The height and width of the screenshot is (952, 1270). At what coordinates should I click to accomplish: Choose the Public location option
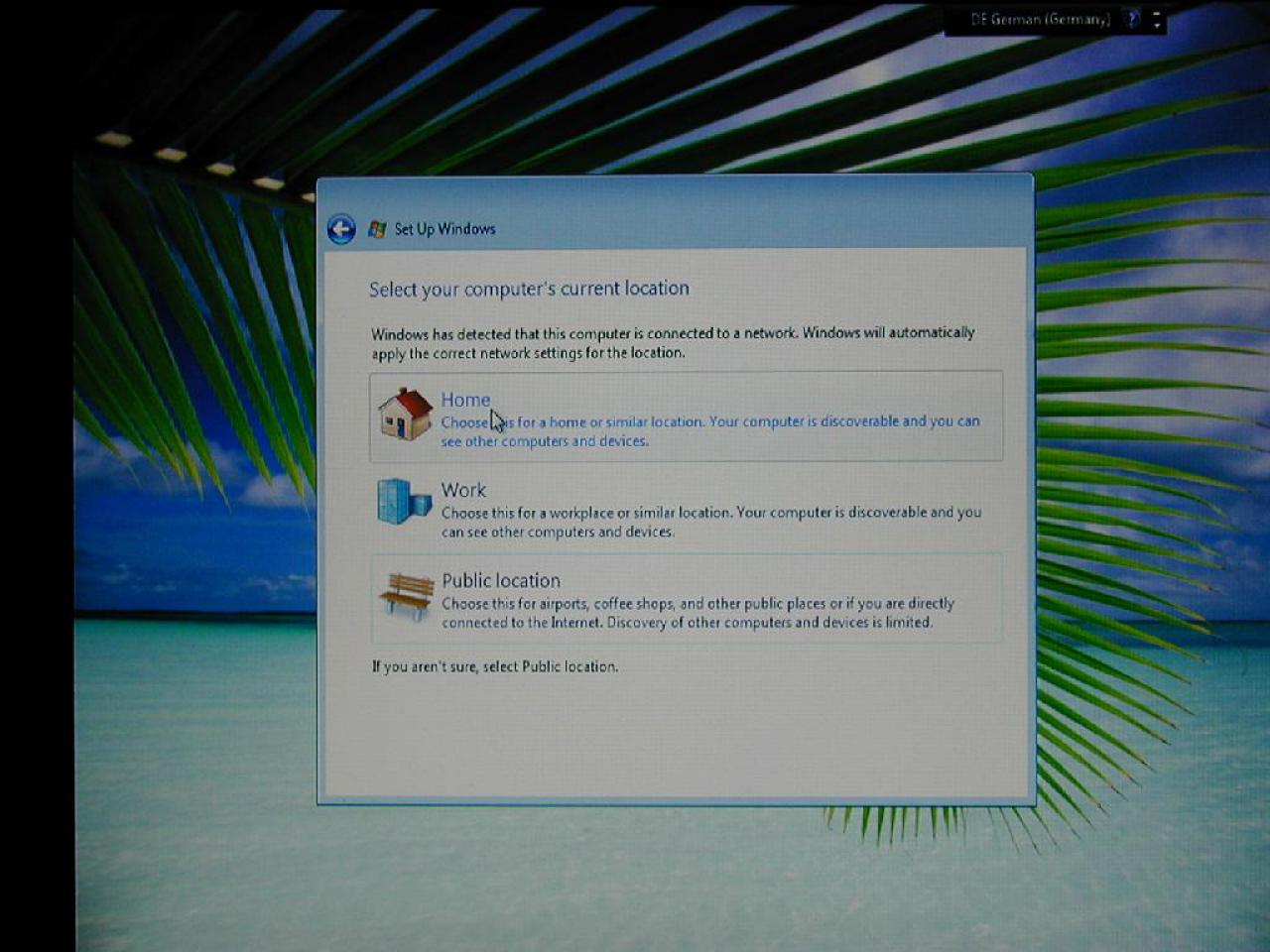686,598
